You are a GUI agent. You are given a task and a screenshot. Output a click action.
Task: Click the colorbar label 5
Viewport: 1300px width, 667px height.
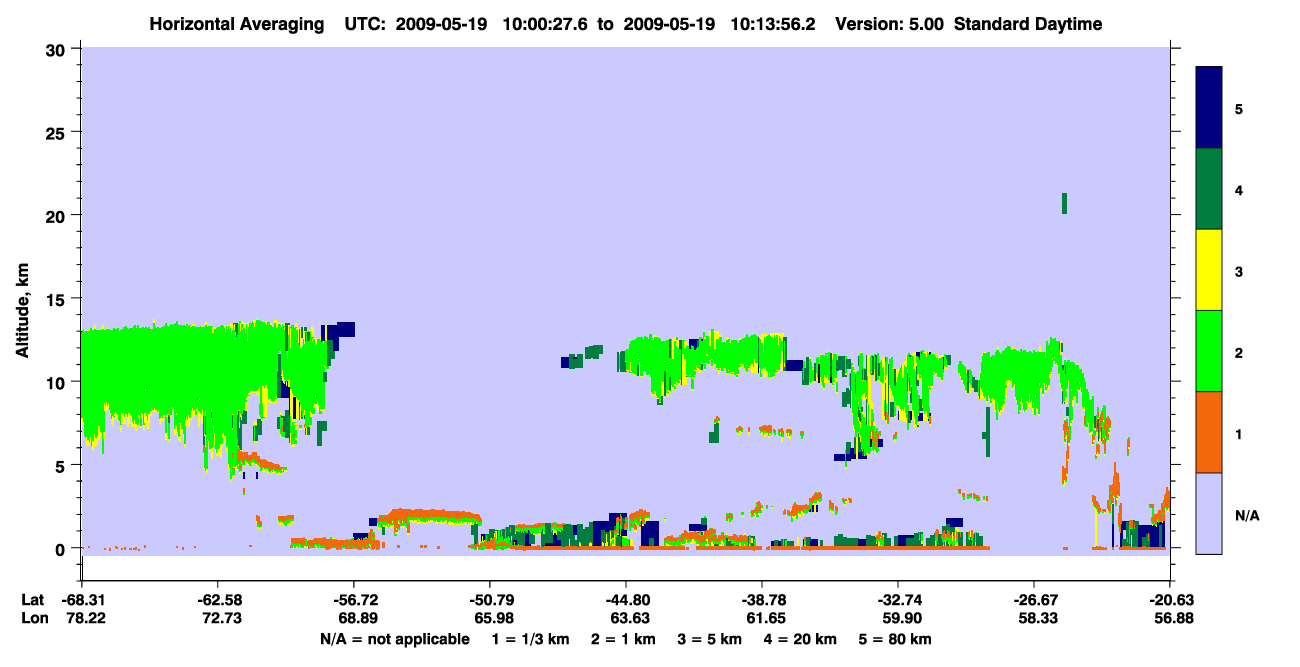pos(1238,108)
